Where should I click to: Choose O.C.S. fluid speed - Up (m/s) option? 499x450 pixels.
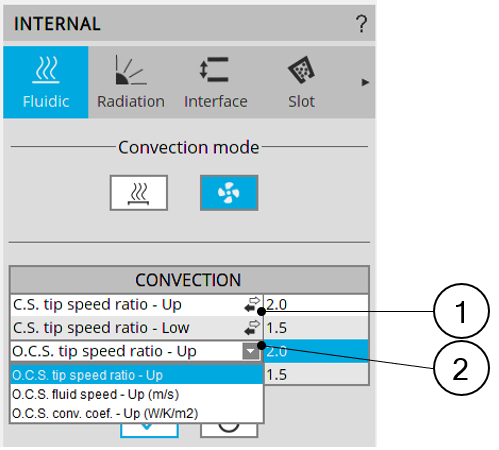pyautogui.click(x=137, y=394)
